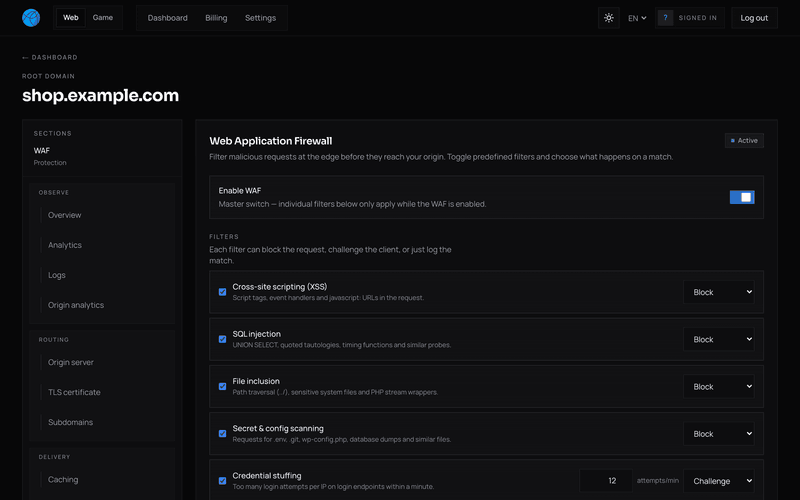Click the attempts/min input showing 12

click(606, 481)
